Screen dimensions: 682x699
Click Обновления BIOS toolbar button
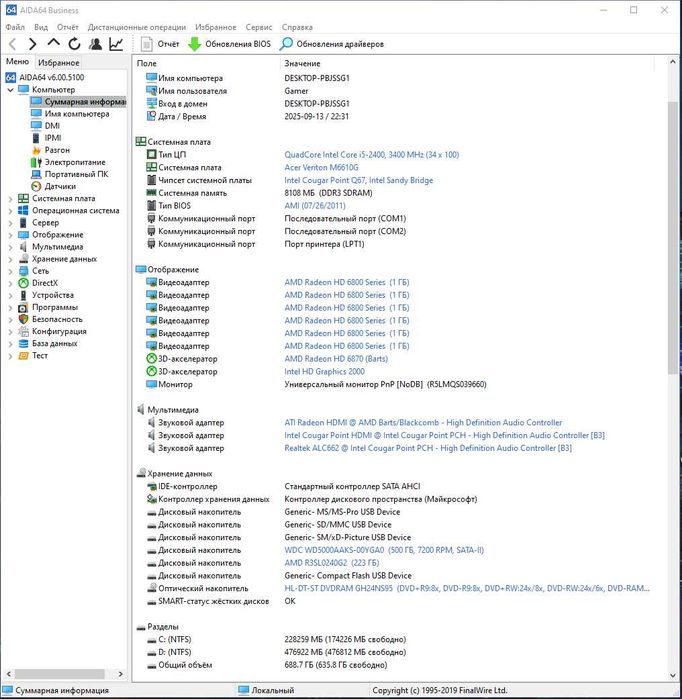click(229, 44)
